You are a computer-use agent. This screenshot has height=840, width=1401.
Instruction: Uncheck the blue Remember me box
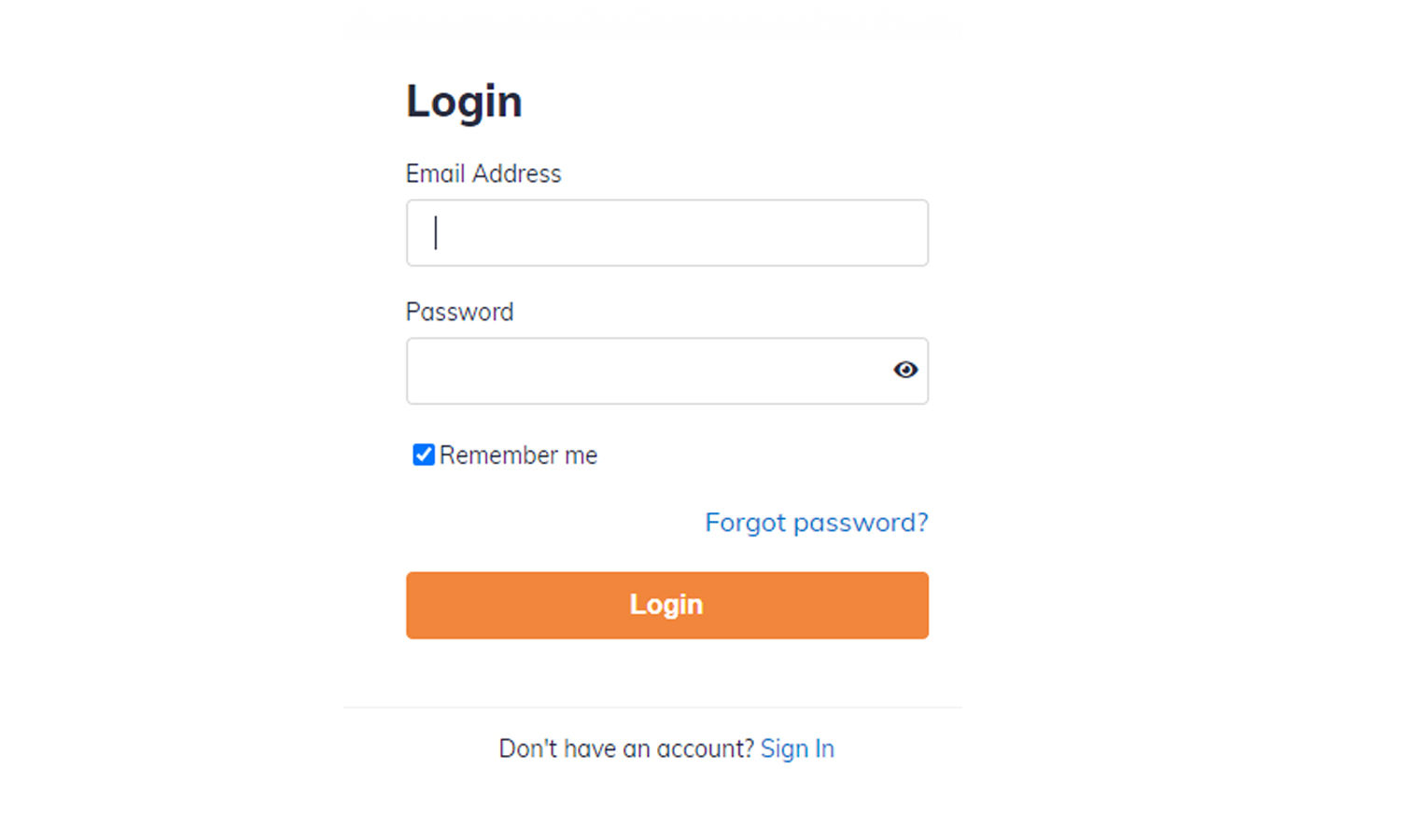[424, 455]
